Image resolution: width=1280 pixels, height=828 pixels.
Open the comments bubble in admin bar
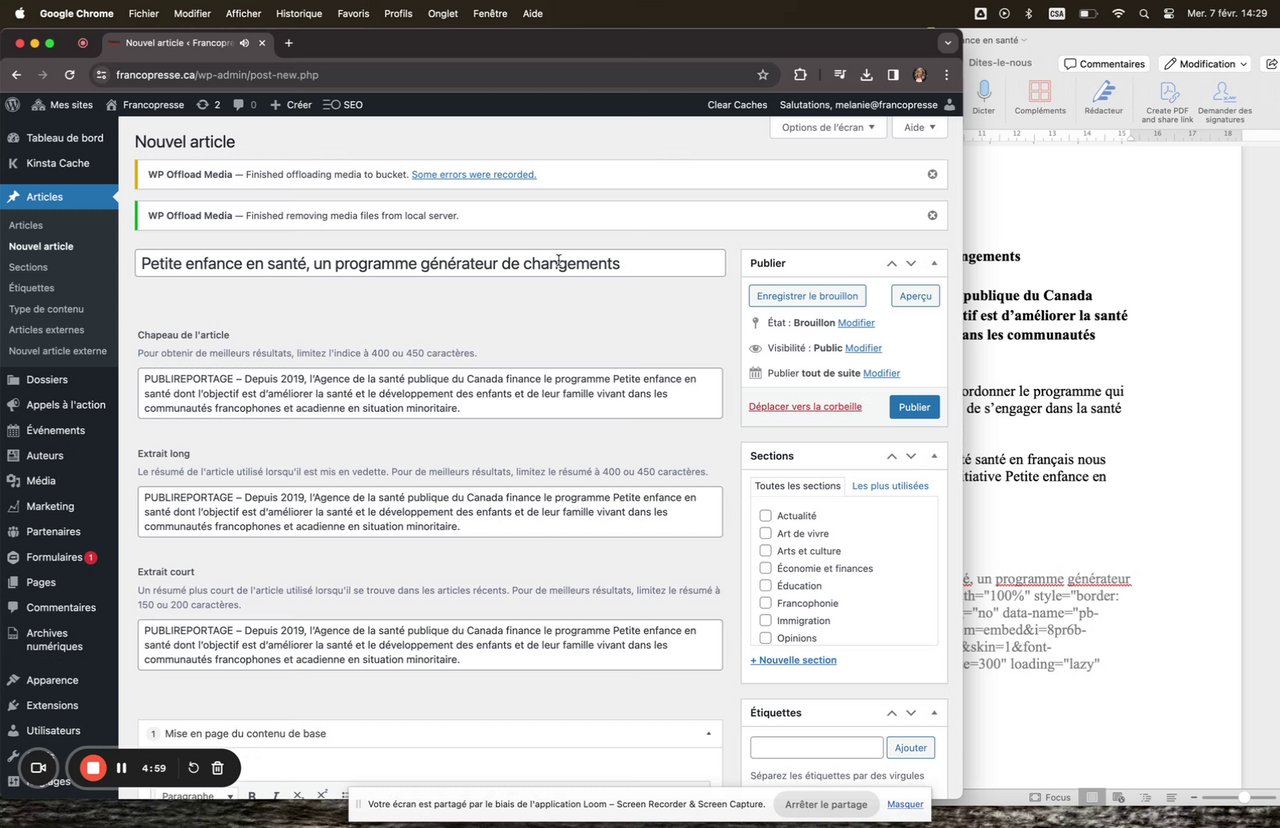coord(245,105)
